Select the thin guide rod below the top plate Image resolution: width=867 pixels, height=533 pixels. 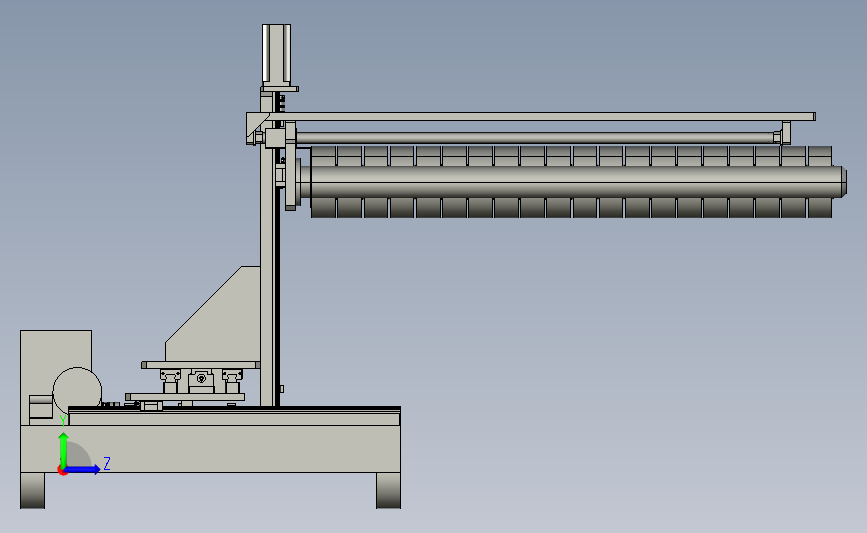(535, 137)
